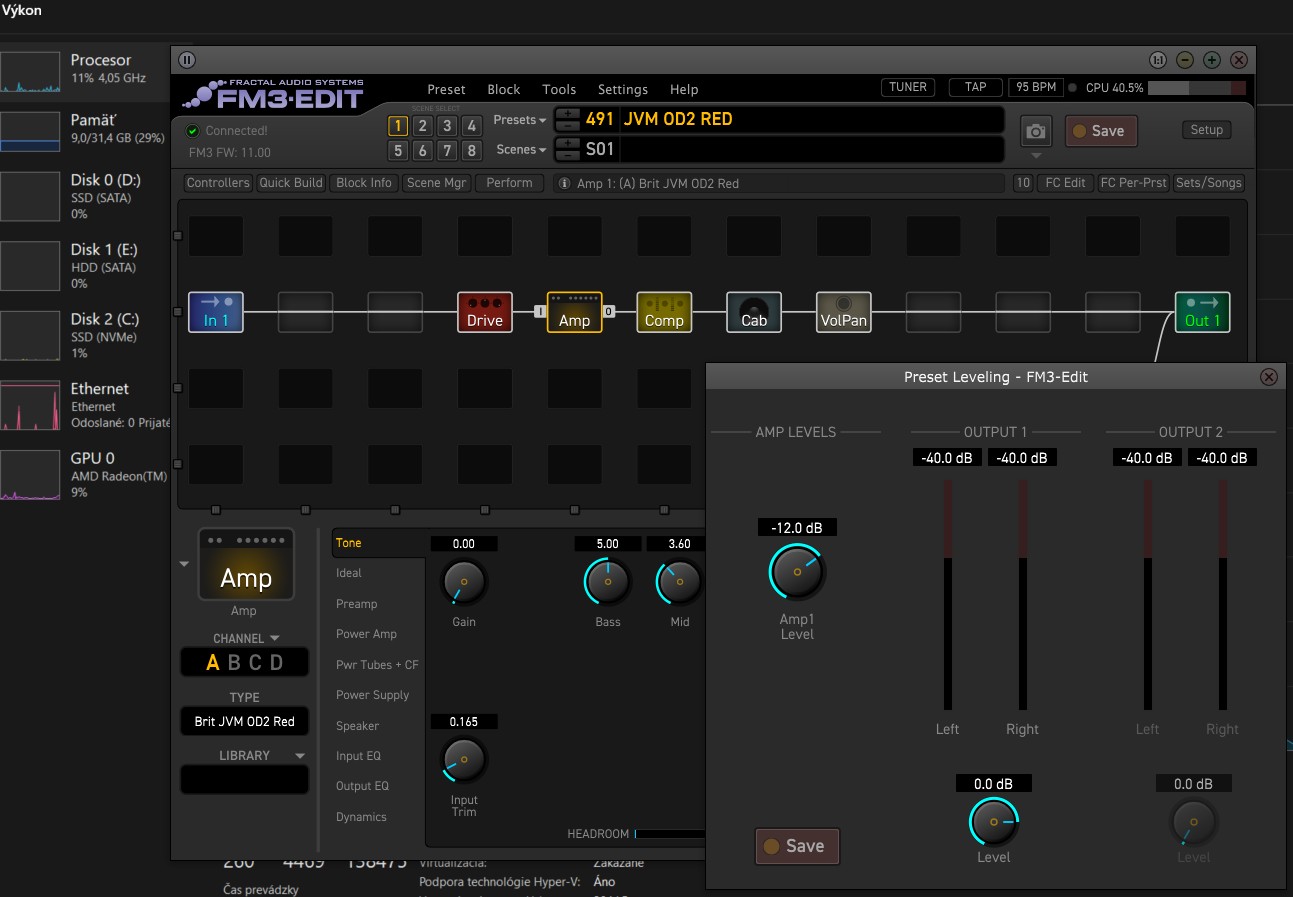Expand the Scenes dropdown

pyautogui.click(x=522, y=150)
